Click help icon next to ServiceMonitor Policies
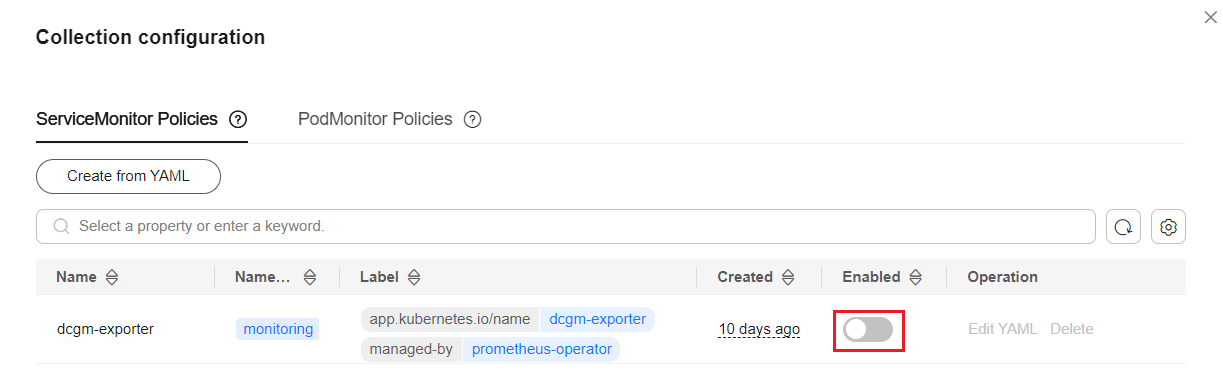1223x375 pixels. (237, 120)
